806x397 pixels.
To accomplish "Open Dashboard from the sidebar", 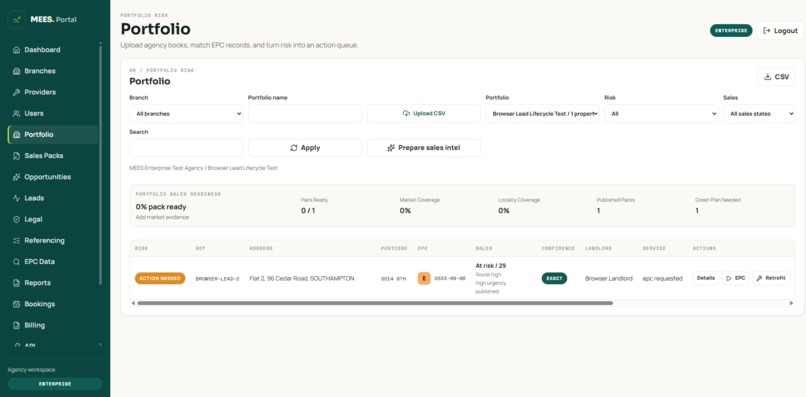I will pyautogui.click(x=53, y=50).
